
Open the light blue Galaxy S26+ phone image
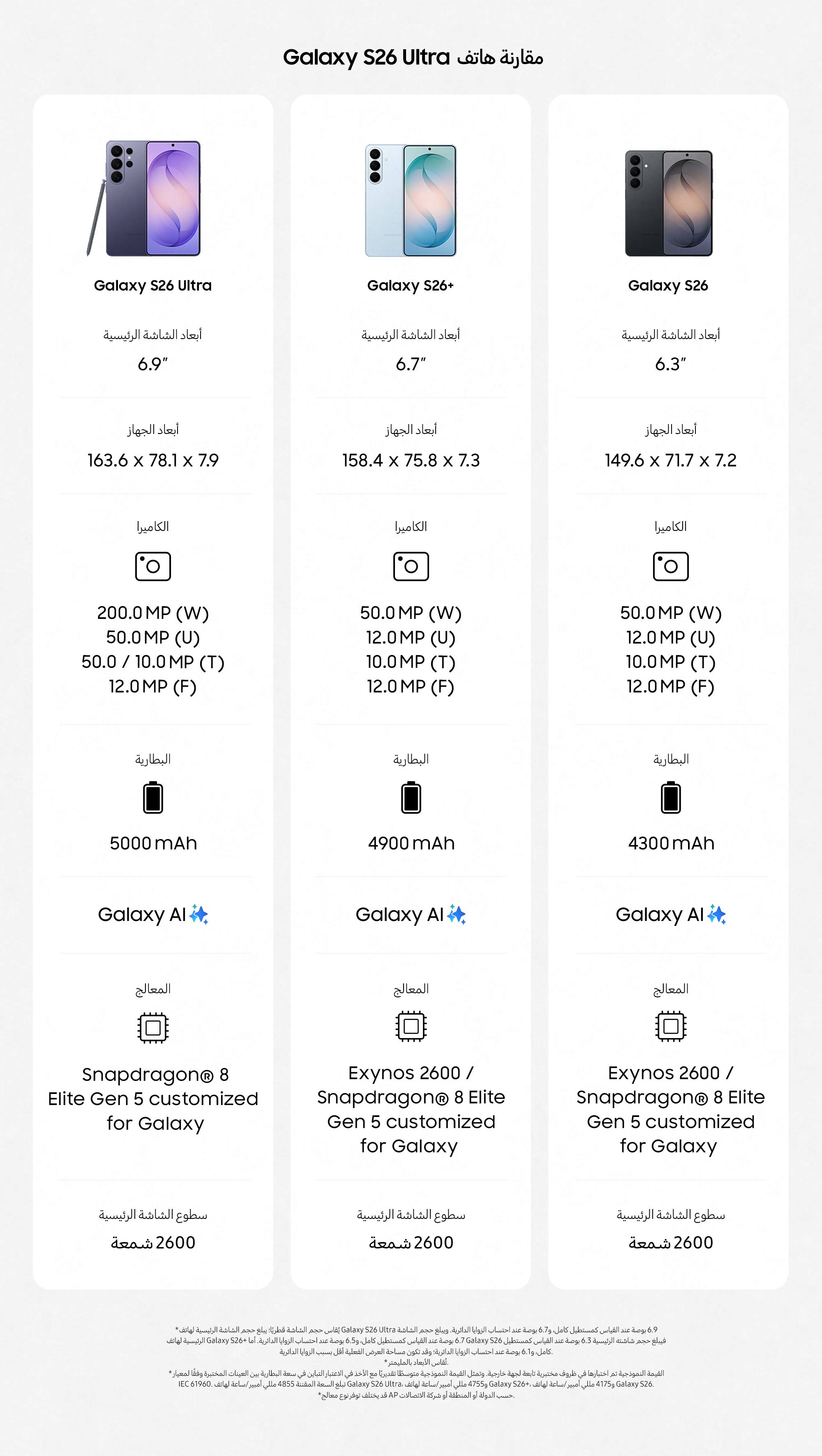click(411, 201)
